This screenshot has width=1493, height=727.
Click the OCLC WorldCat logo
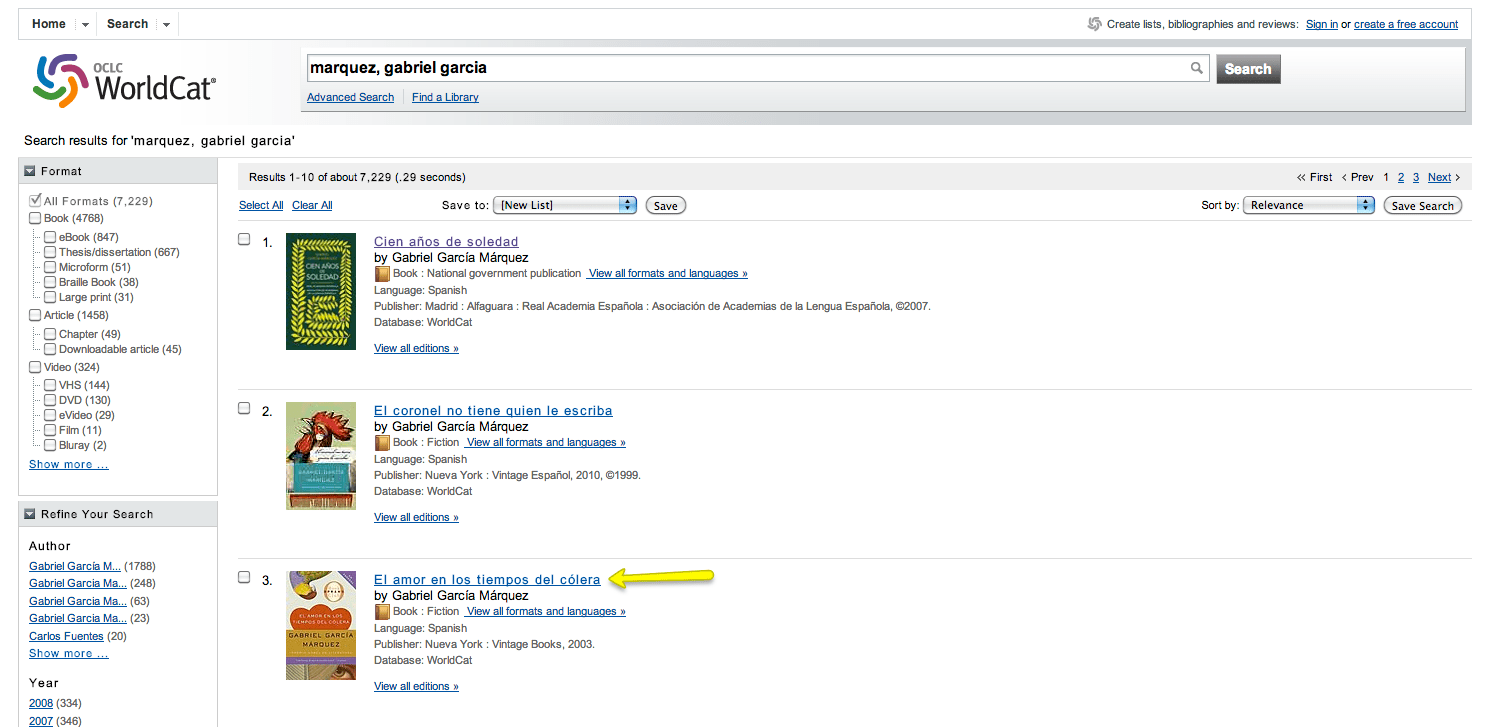pos(124,81)
